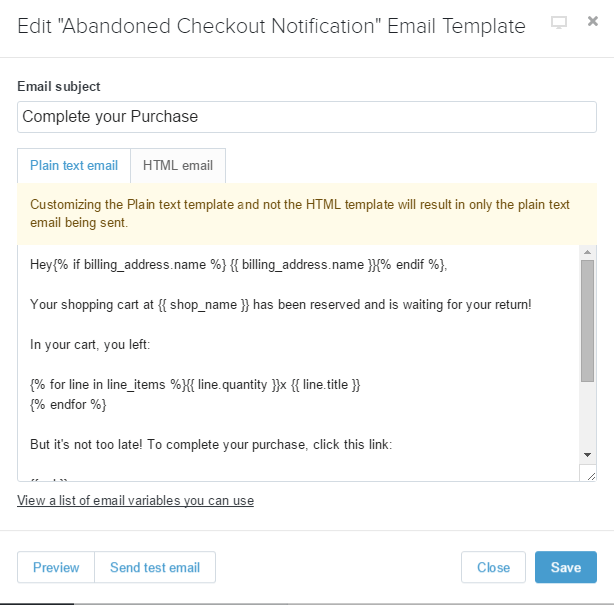This screenshot has height=605, width=614.
Task: Save the email template
Action: pyautogui.click(x=565, y=567)
